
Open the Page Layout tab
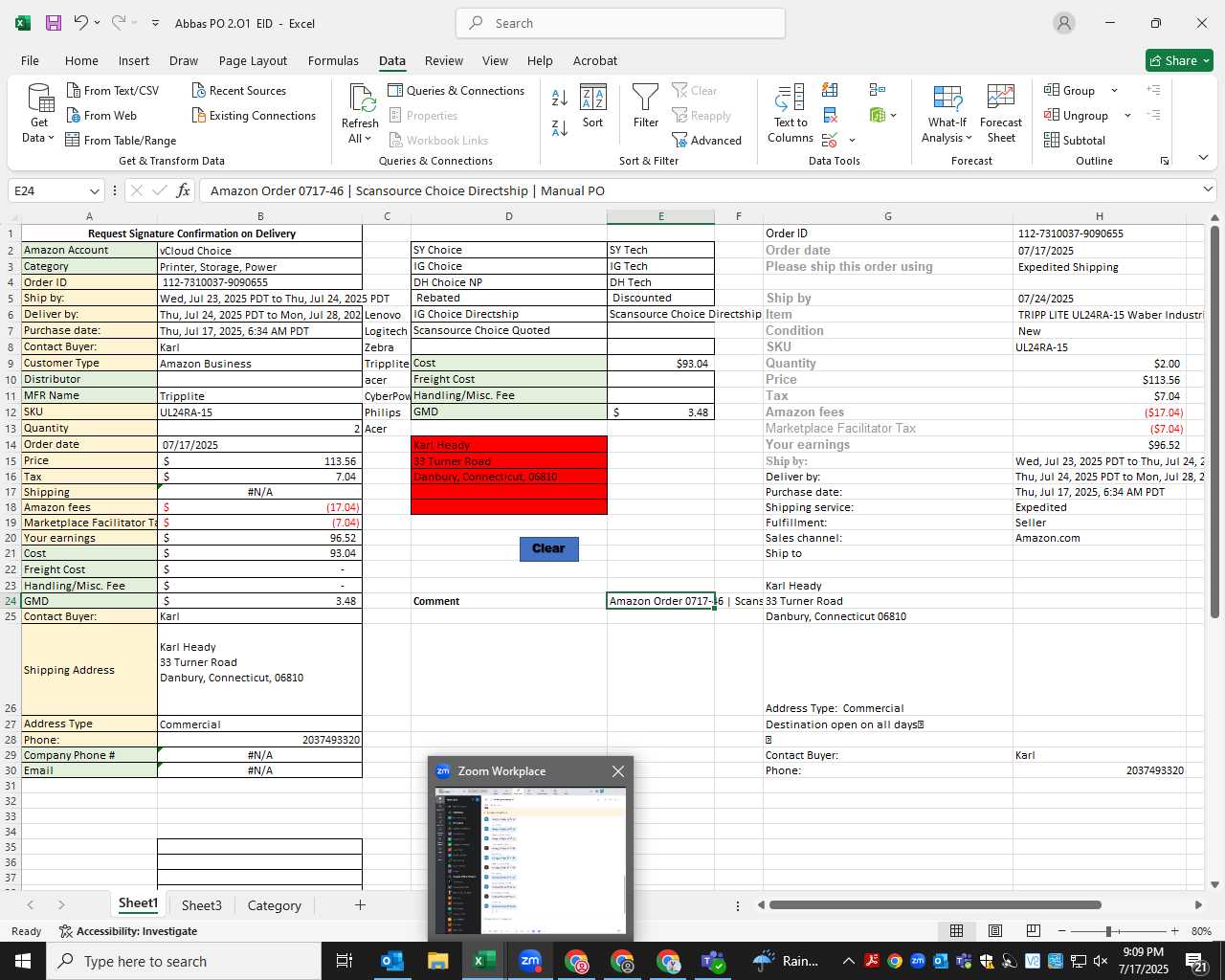(x=253, y=60)
